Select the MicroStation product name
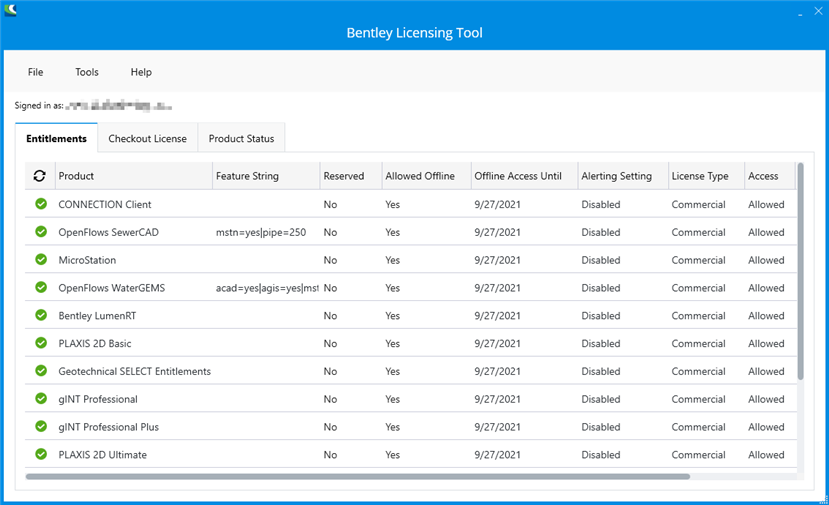This screenshot has height=505, width=829. [x=87, y=260]
